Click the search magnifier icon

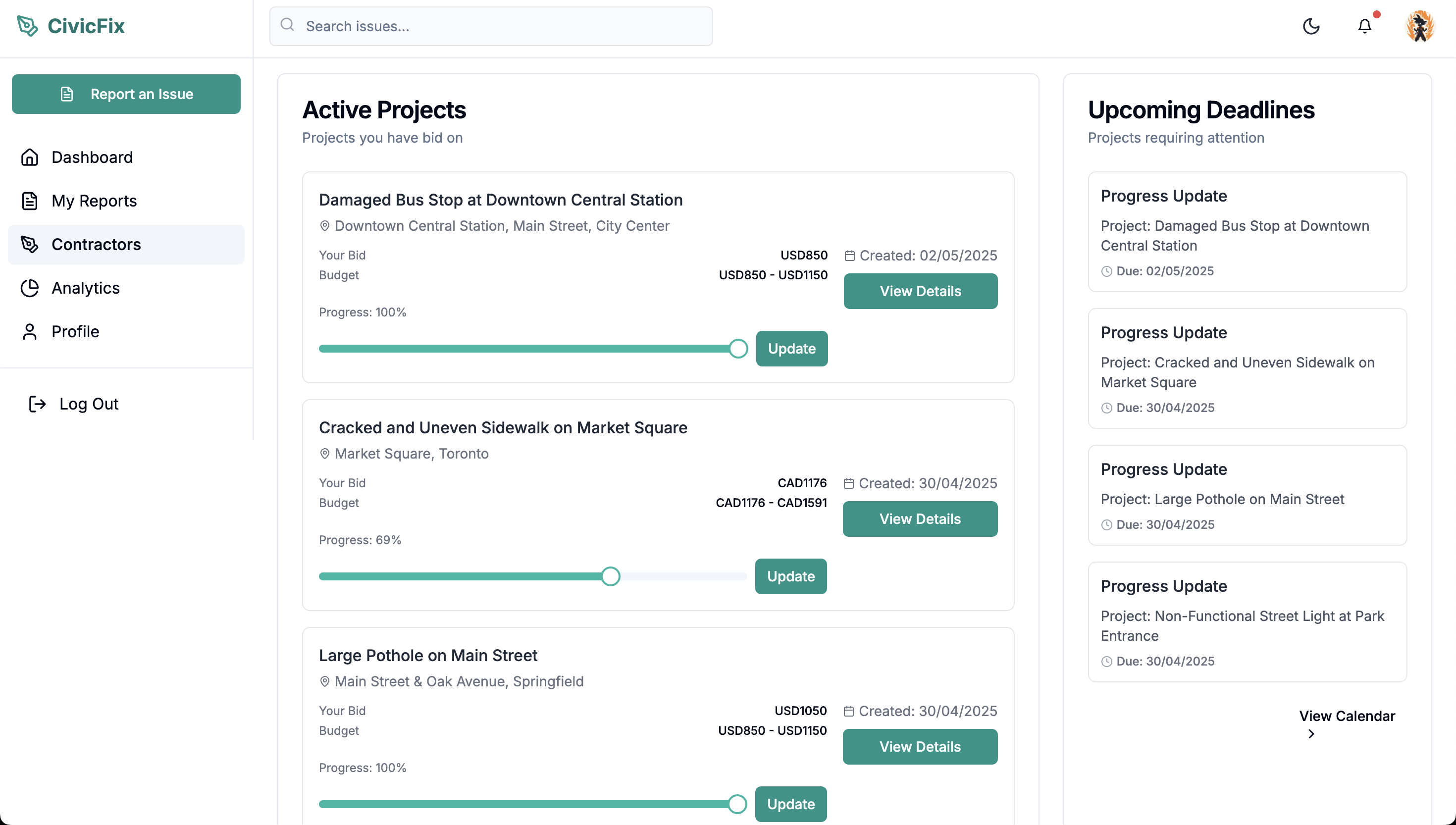tap(288, 25)
